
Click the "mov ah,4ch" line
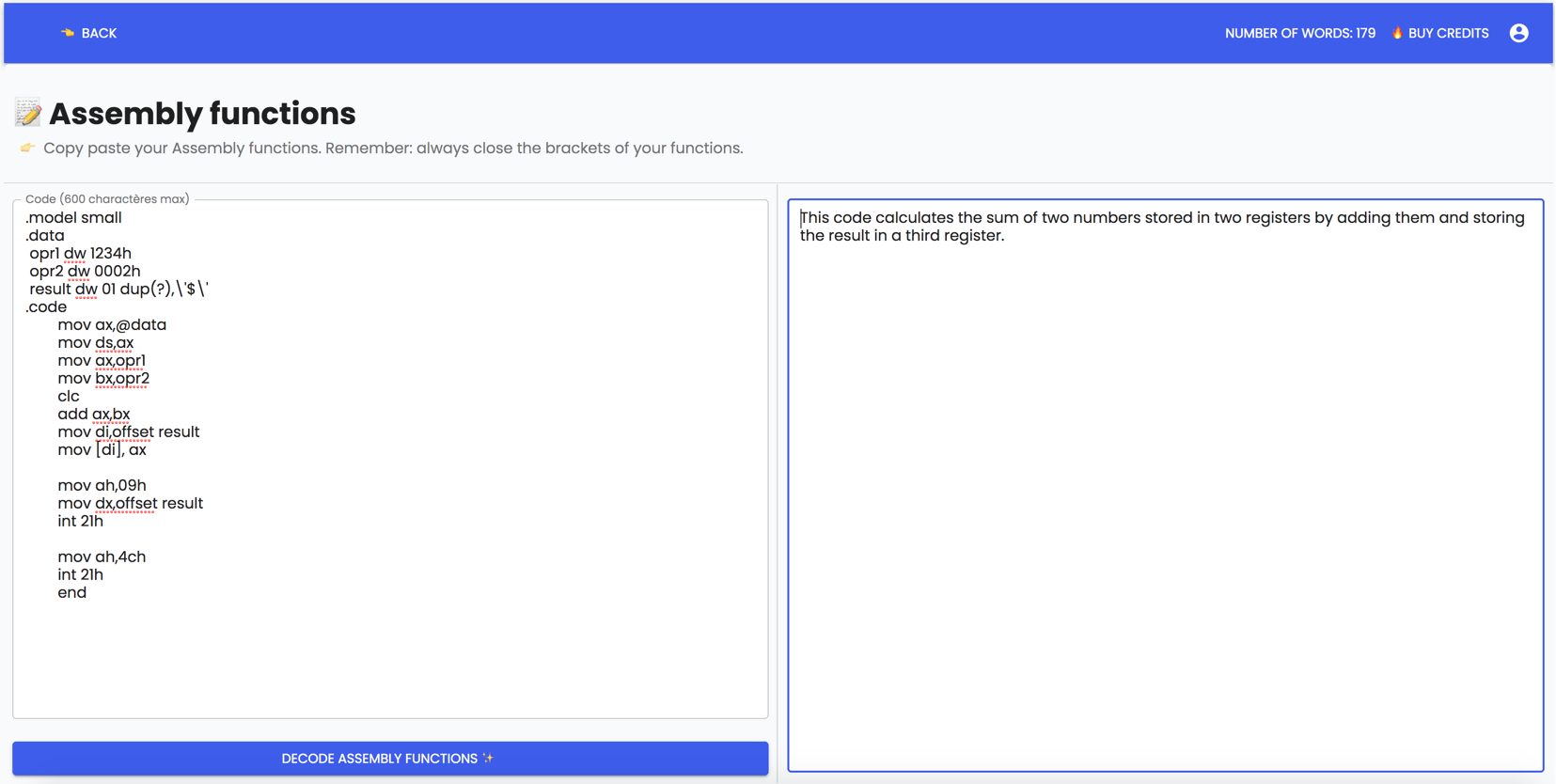click(x=102, y=557)
